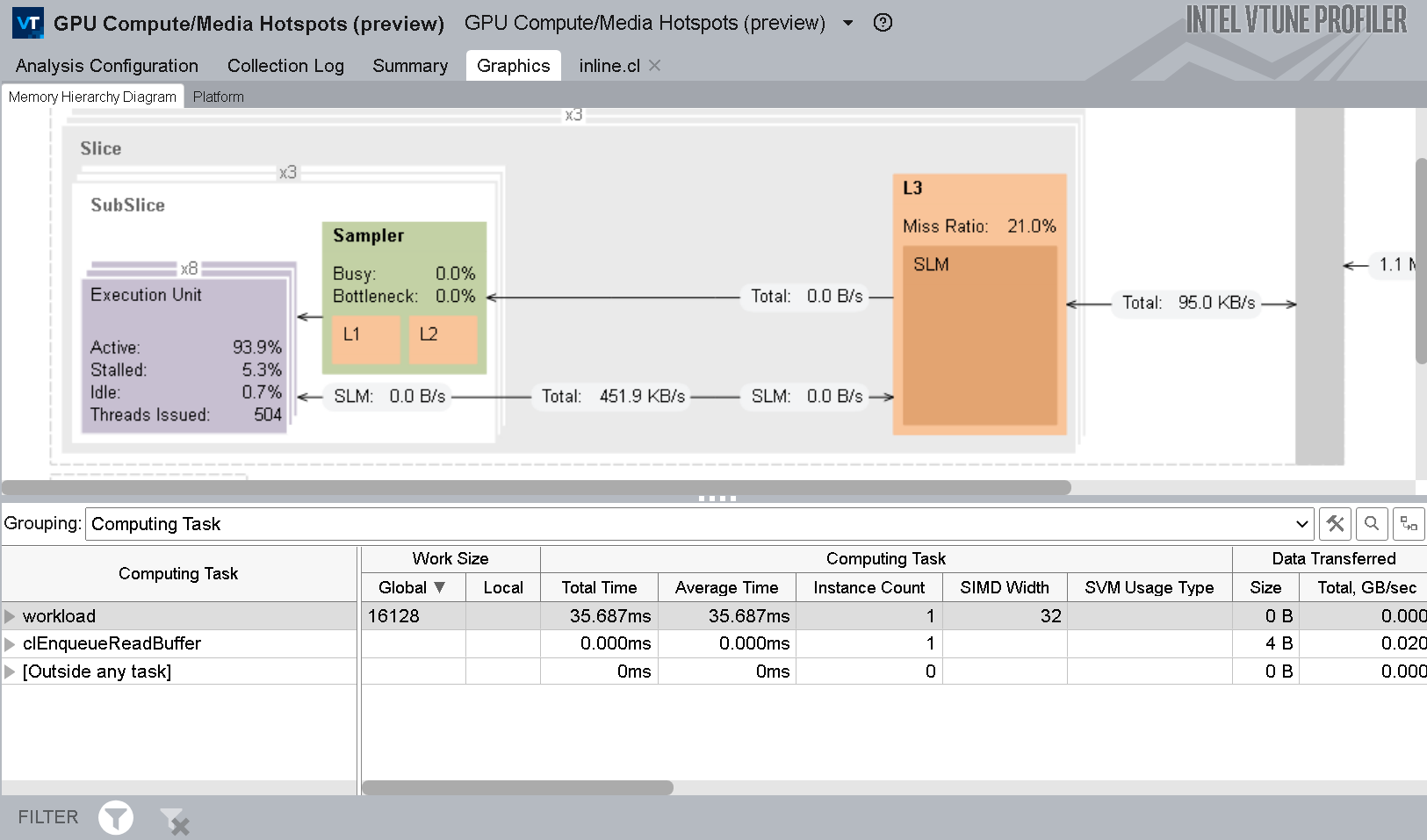Image resolution: width=1427 pixels, height=840 pixels.
Task: Click the funnel filter icon
Action: coord(115,817)
